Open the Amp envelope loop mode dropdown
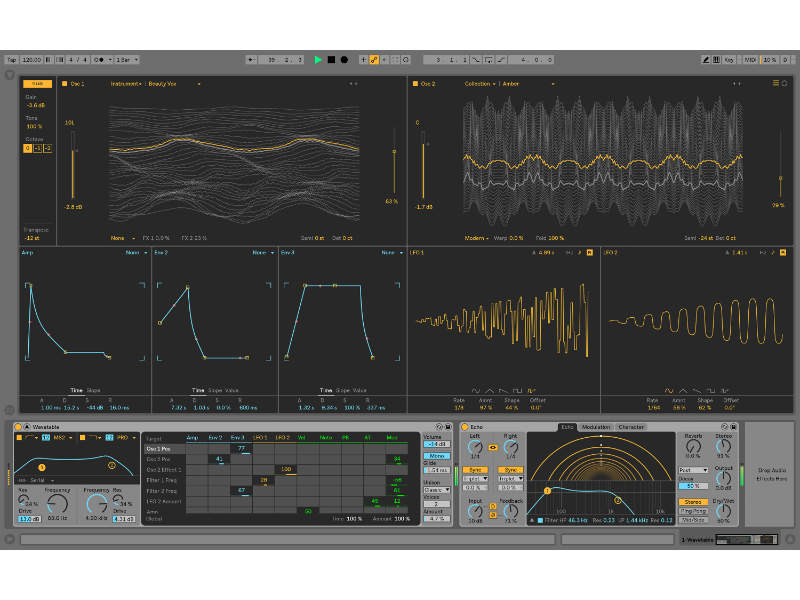Viewport: 800px width, 600px height. pos(136,253)
